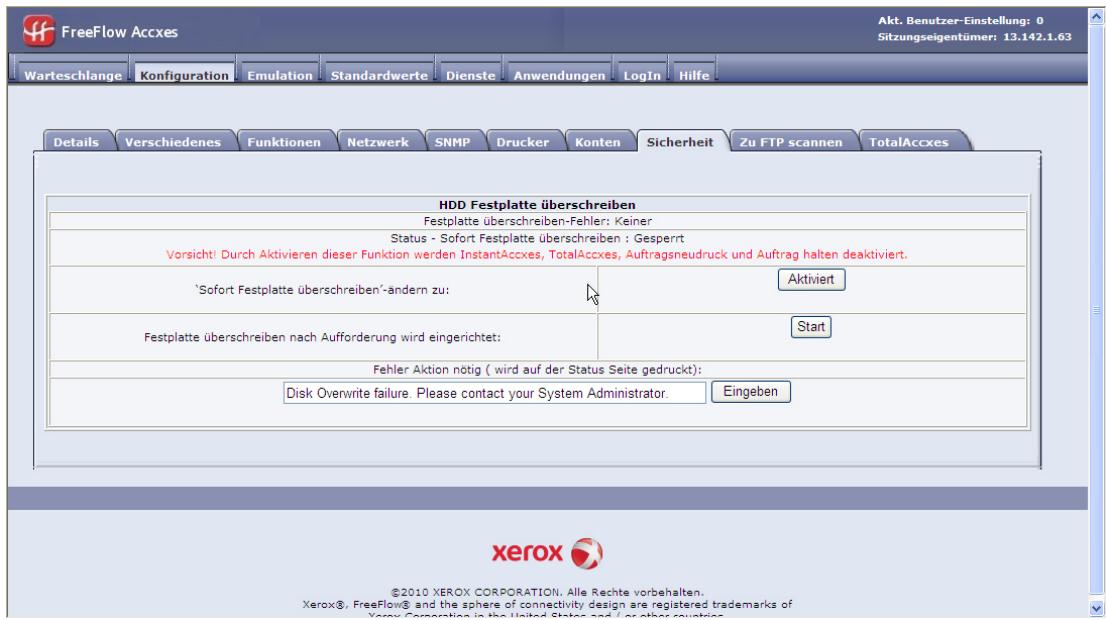This screenshot has width=1106, height=620.
Task: Click the 'Status - Sofort Festplatte überschreiben : Gesperrt' text
Action: click(x=537, y=238)
